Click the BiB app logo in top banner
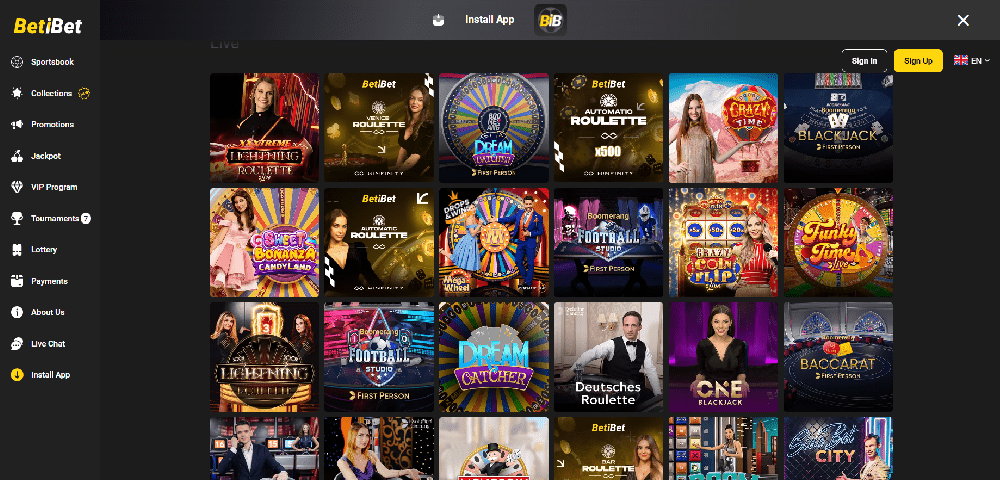 point(550,20)
